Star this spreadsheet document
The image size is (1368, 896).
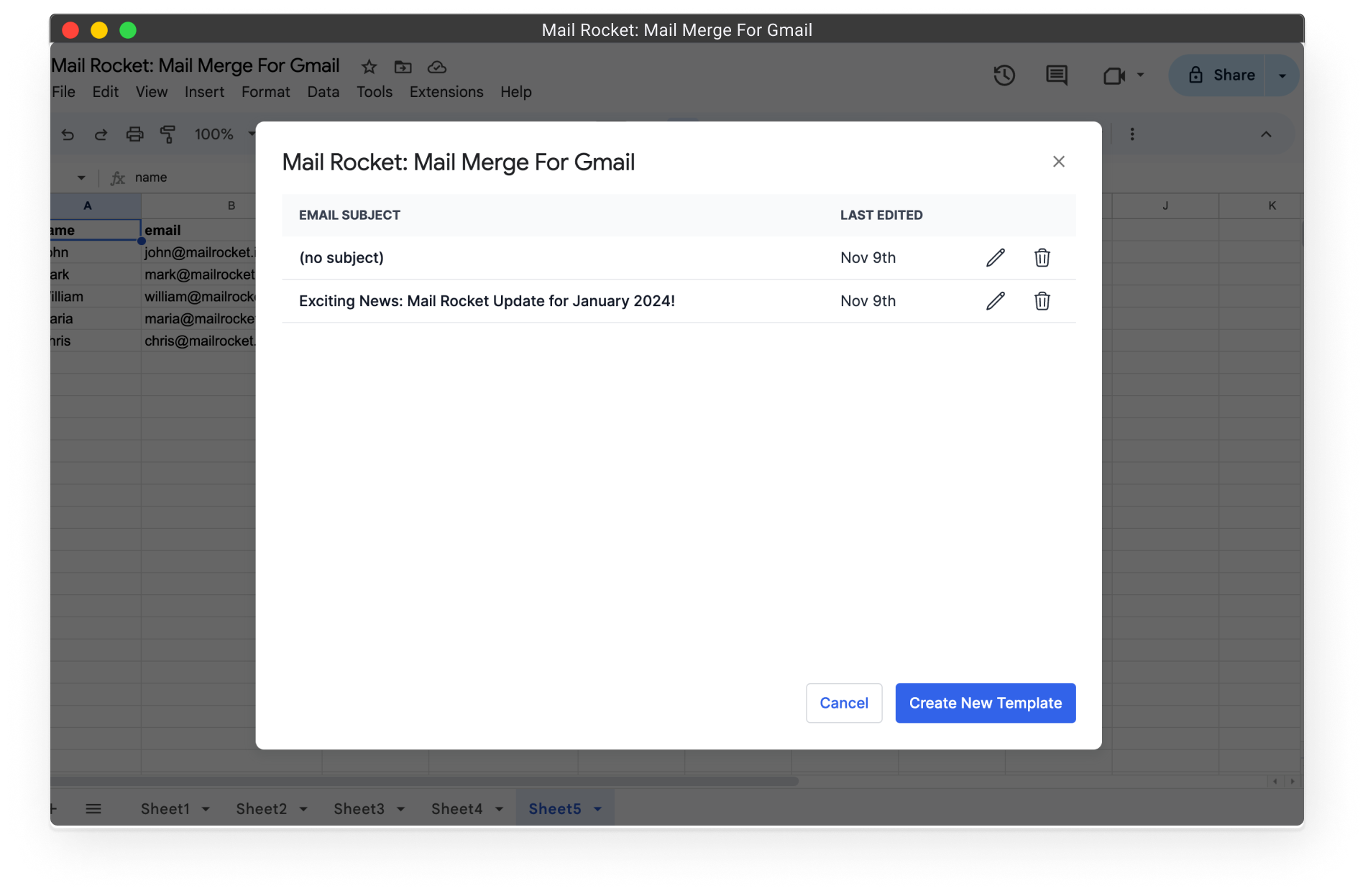369,67
